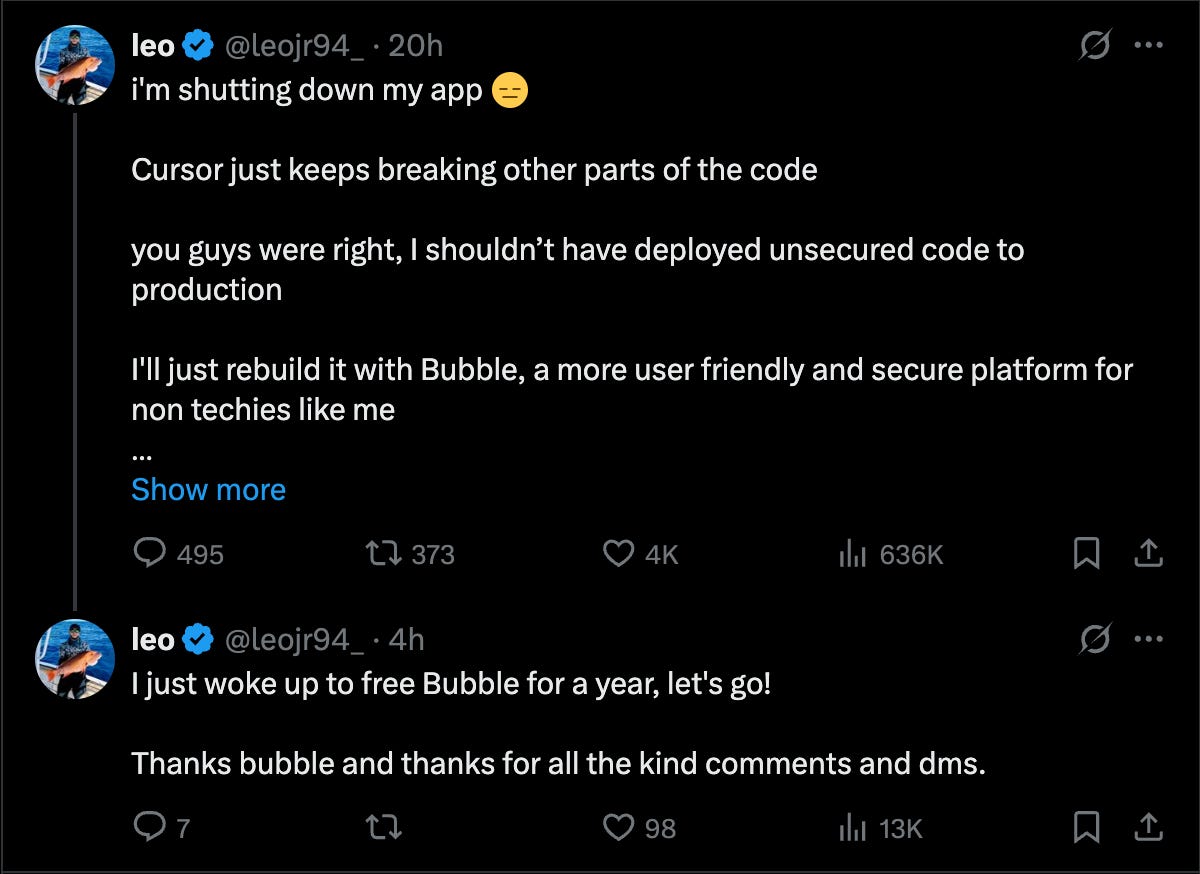Bookmark the first tweet

(1088, 554)
